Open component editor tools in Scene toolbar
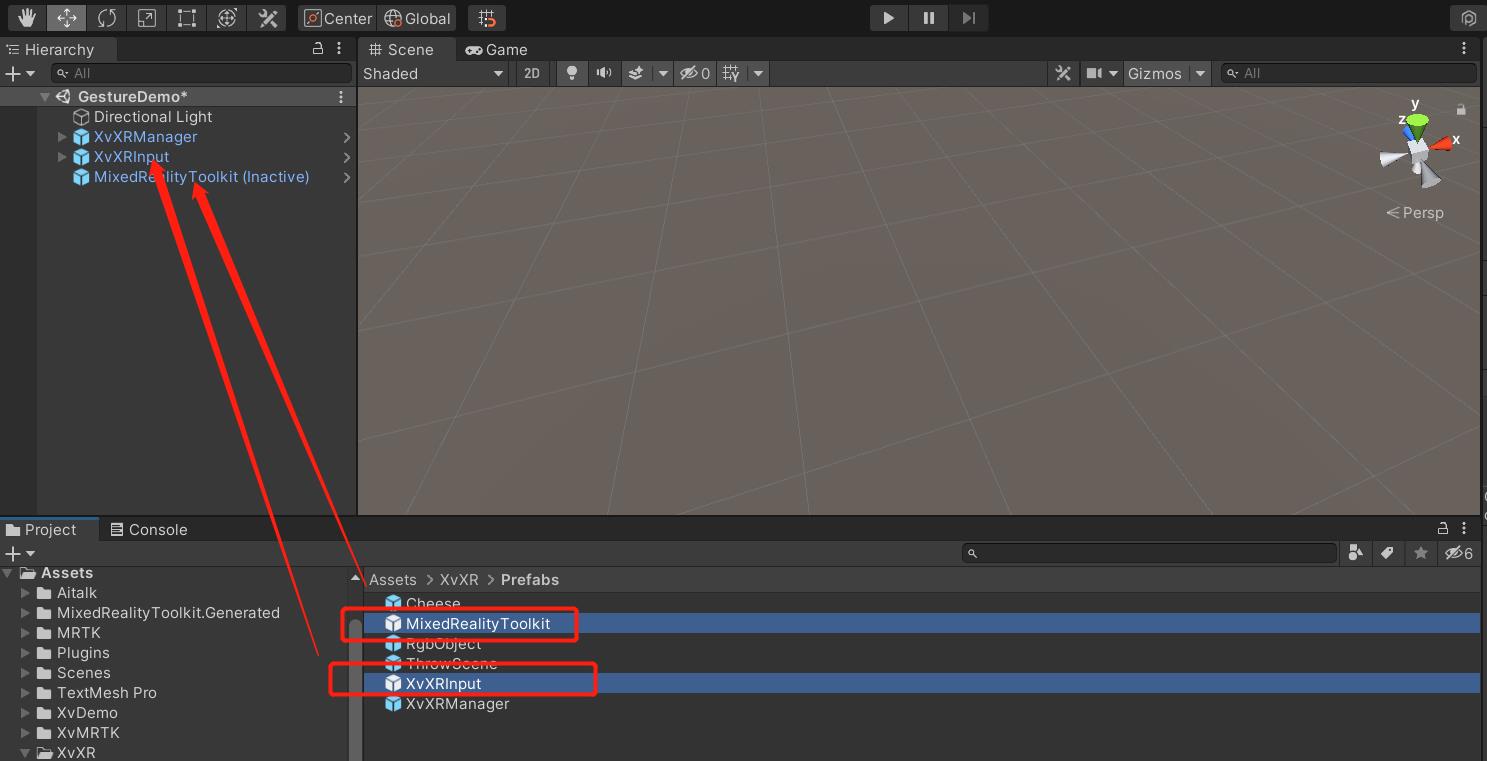Viewport: 1487px width, 761px height. point(1063,73)
